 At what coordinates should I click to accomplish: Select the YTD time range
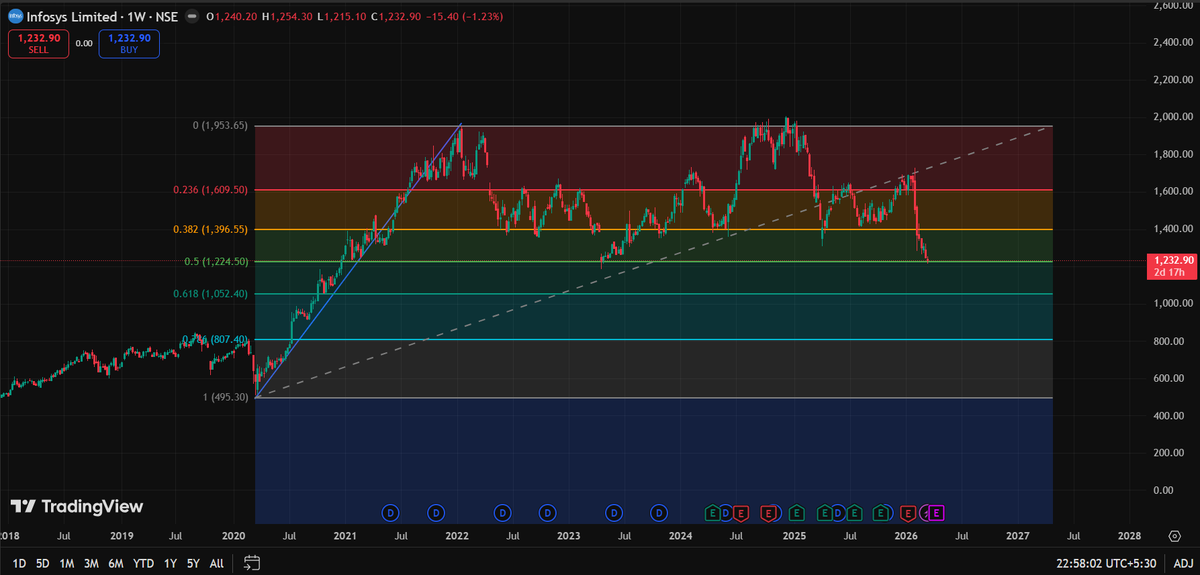pyautogui.click(x=143, y=563)
